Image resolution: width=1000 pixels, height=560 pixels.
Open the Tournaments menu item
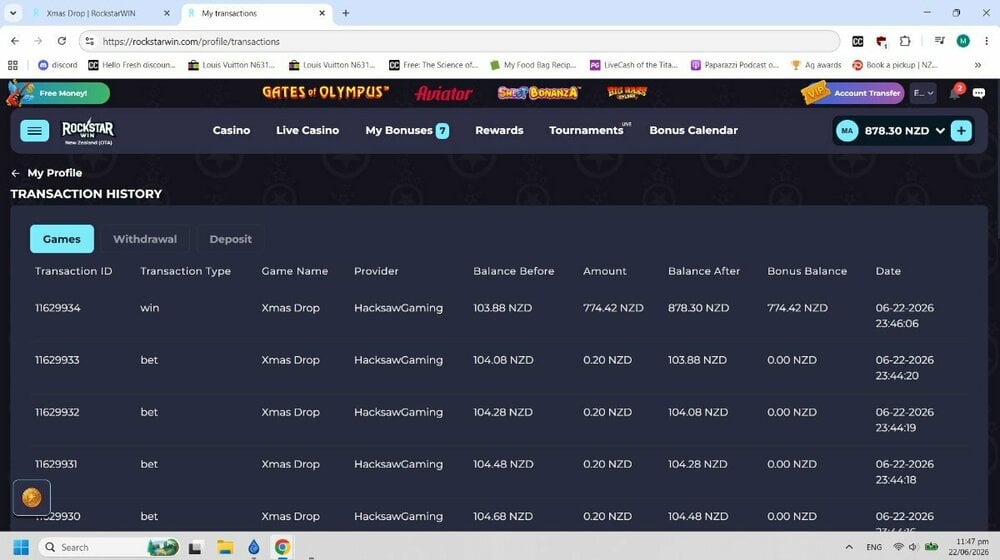589,130
